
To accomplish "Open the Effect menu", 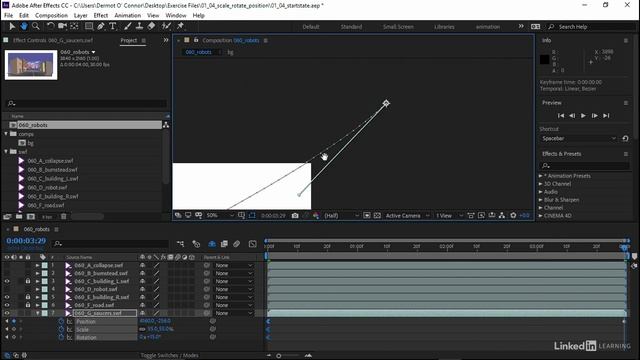I will click(x=101, y=16).
